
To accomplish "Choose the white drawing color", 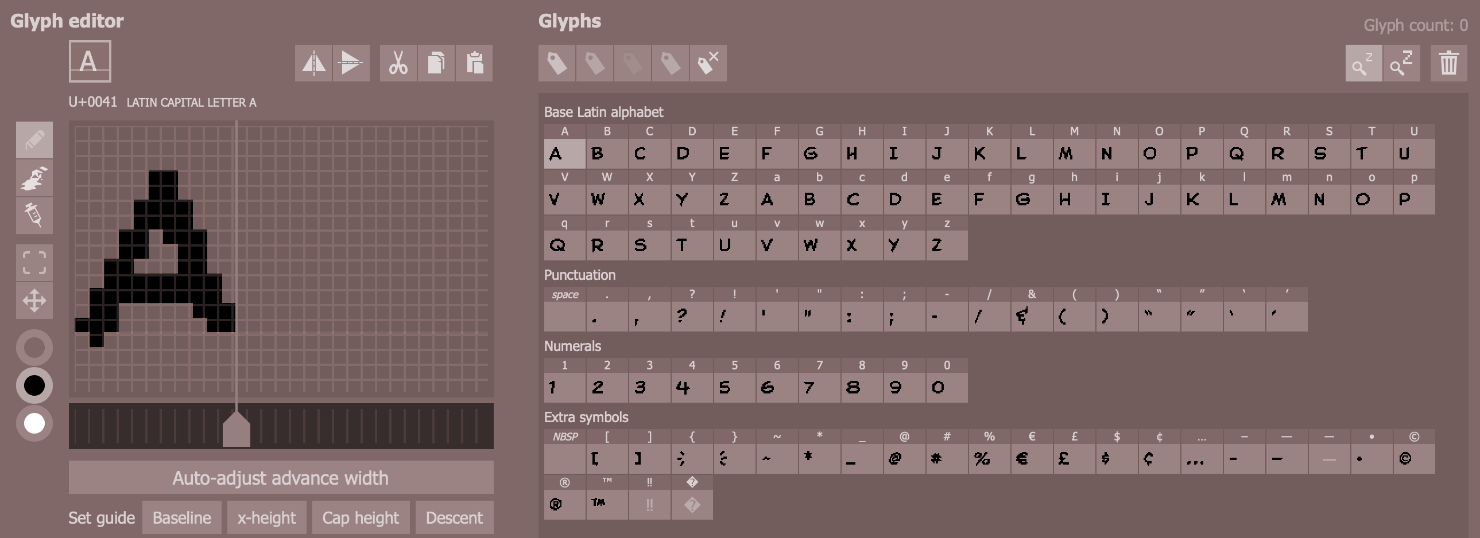I will coord(34,423).
